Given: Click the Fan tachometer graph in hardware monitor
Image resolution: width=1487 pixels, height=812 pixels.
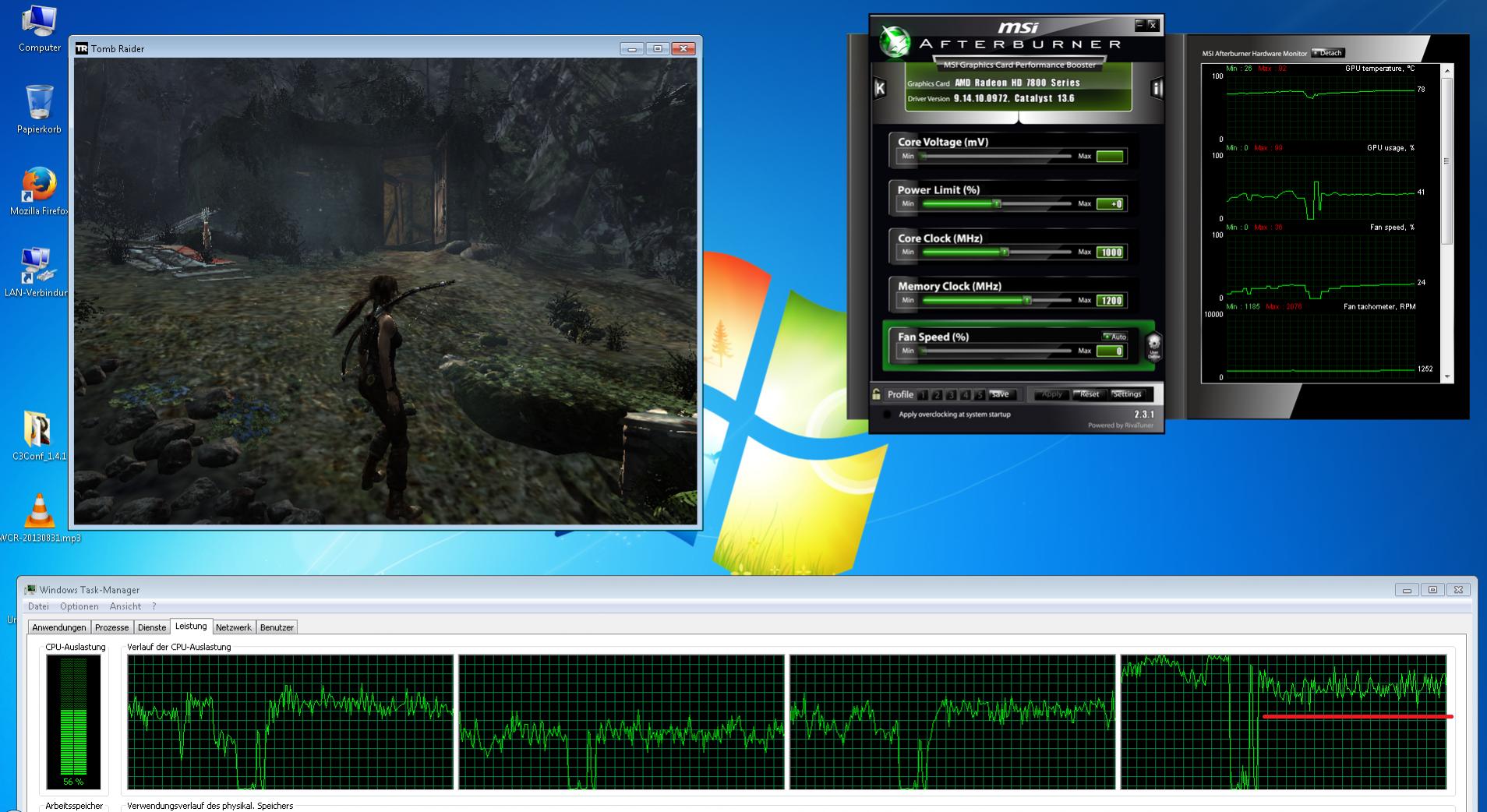Looking at the screenshot, I should (x=1320, y=345).
